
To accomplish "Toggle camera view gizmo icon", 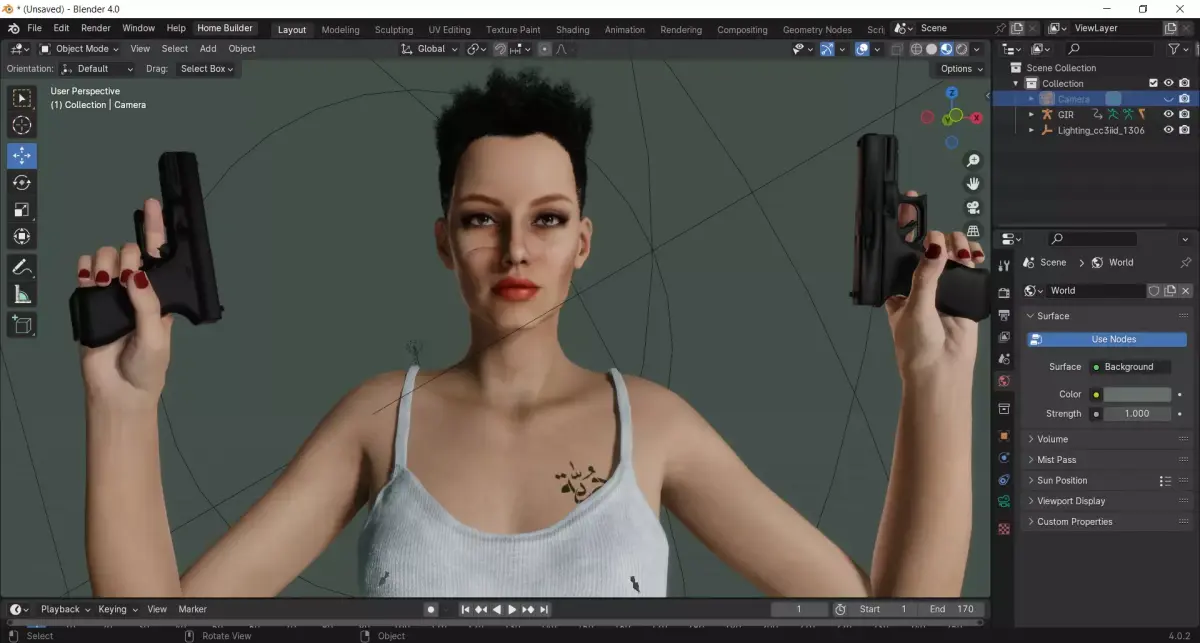I will click(973, 207).
